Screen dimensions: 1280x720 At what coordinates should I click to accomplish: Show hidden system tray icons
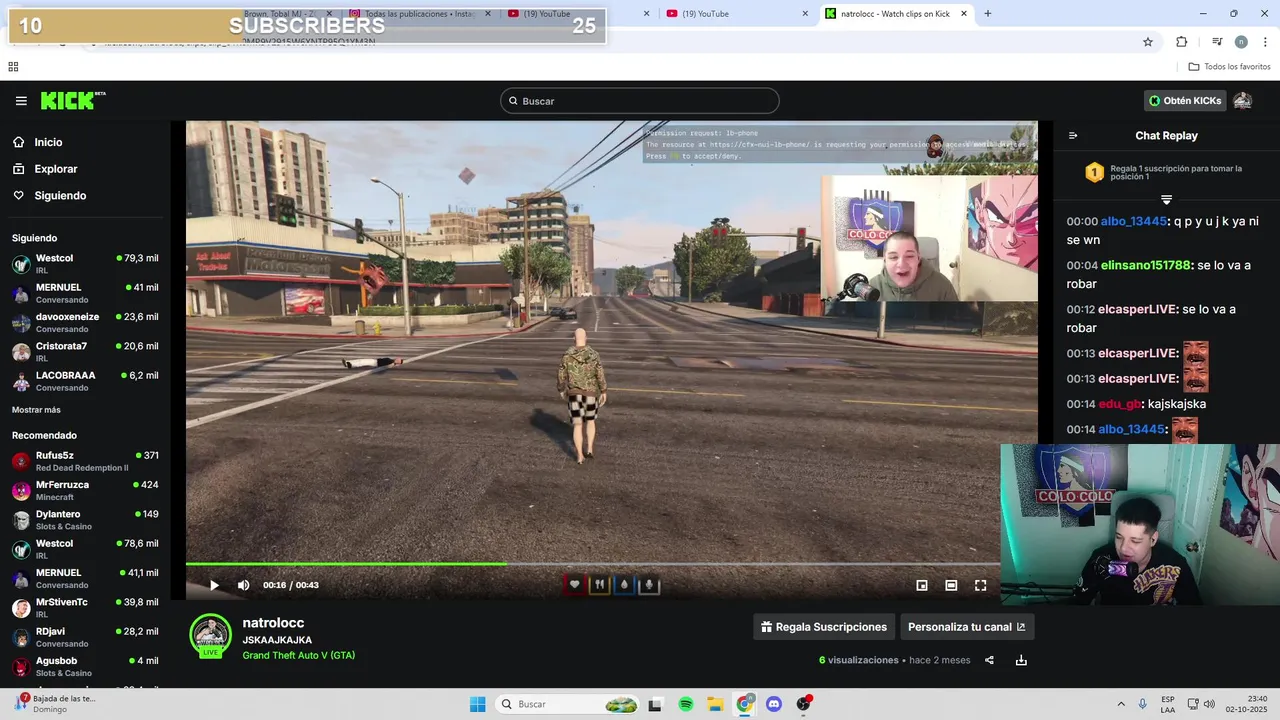[1120, 704]
